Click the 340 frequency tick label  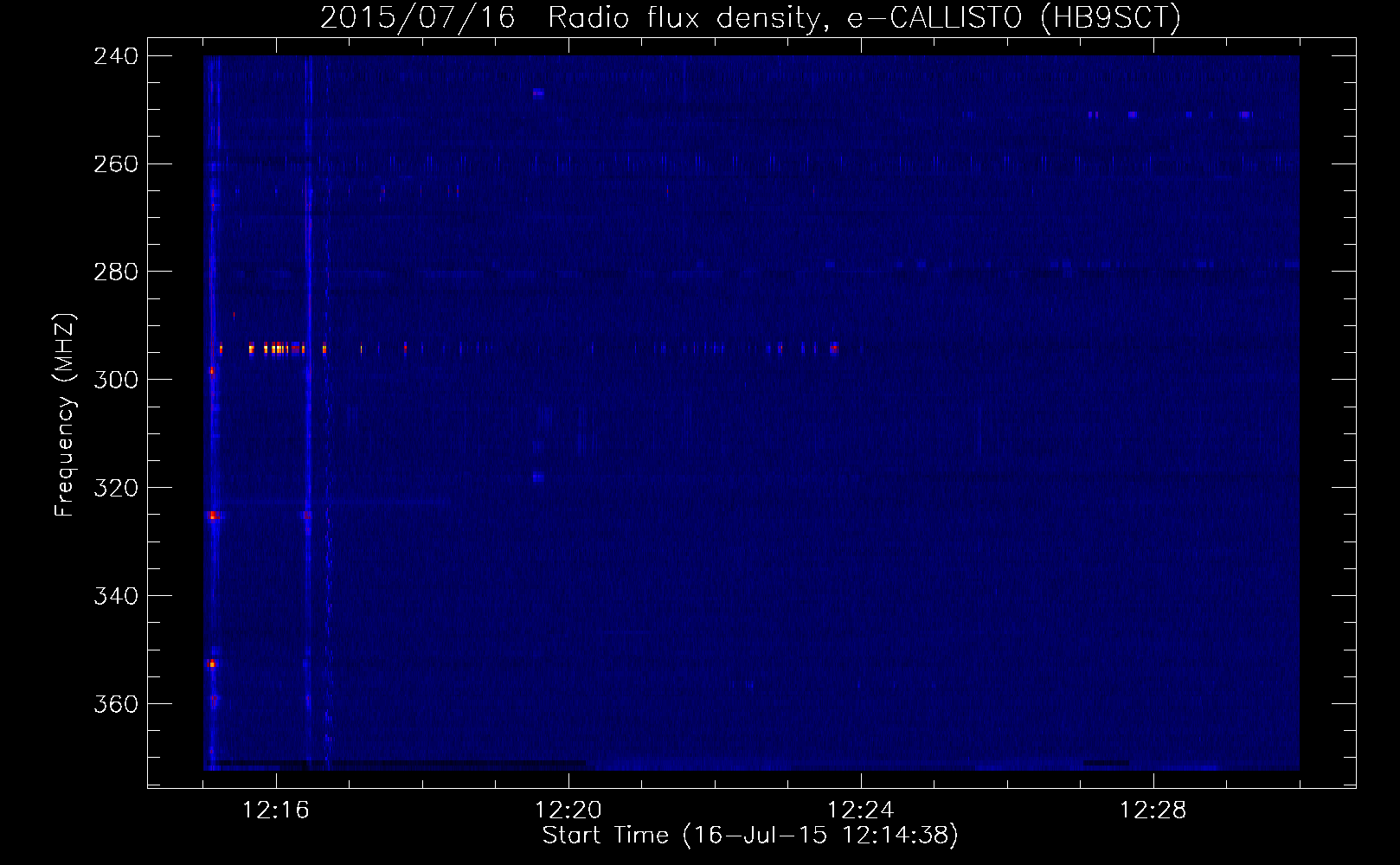(x=116, y=597)
